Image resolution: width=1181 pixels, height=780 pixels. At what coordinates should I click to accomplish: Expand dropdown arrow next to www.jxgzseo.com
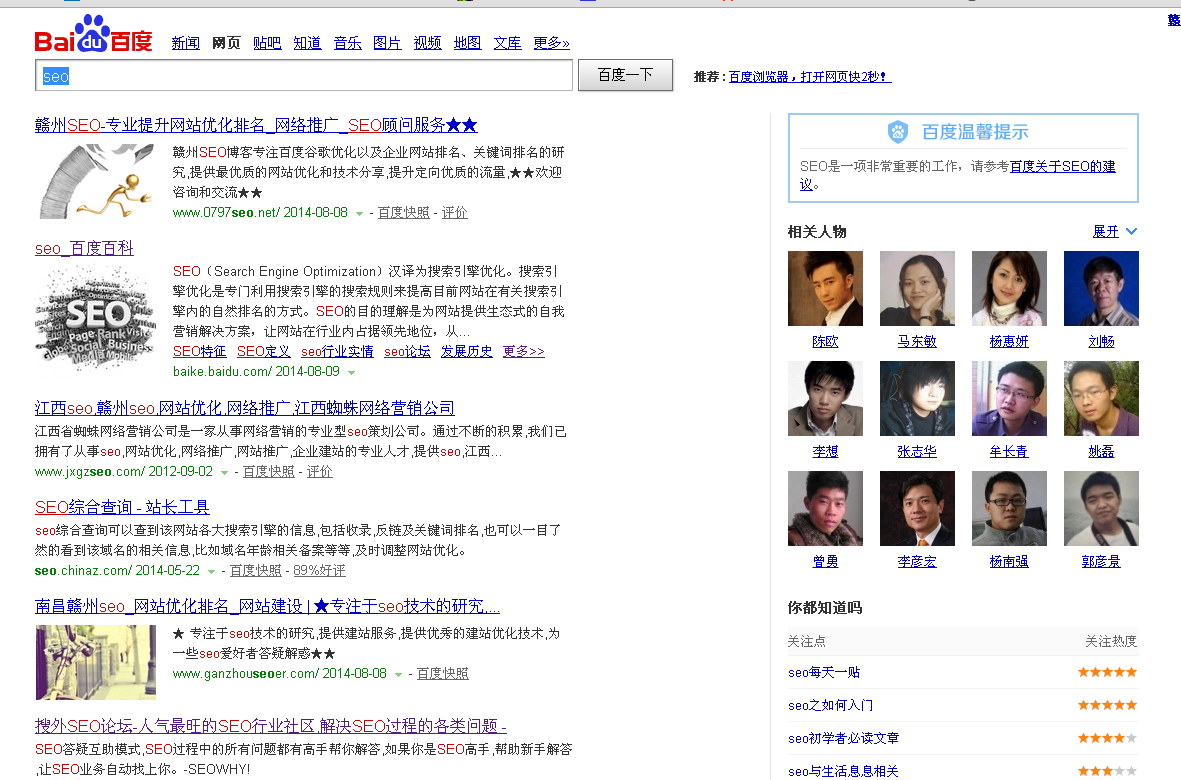point(224,473)
